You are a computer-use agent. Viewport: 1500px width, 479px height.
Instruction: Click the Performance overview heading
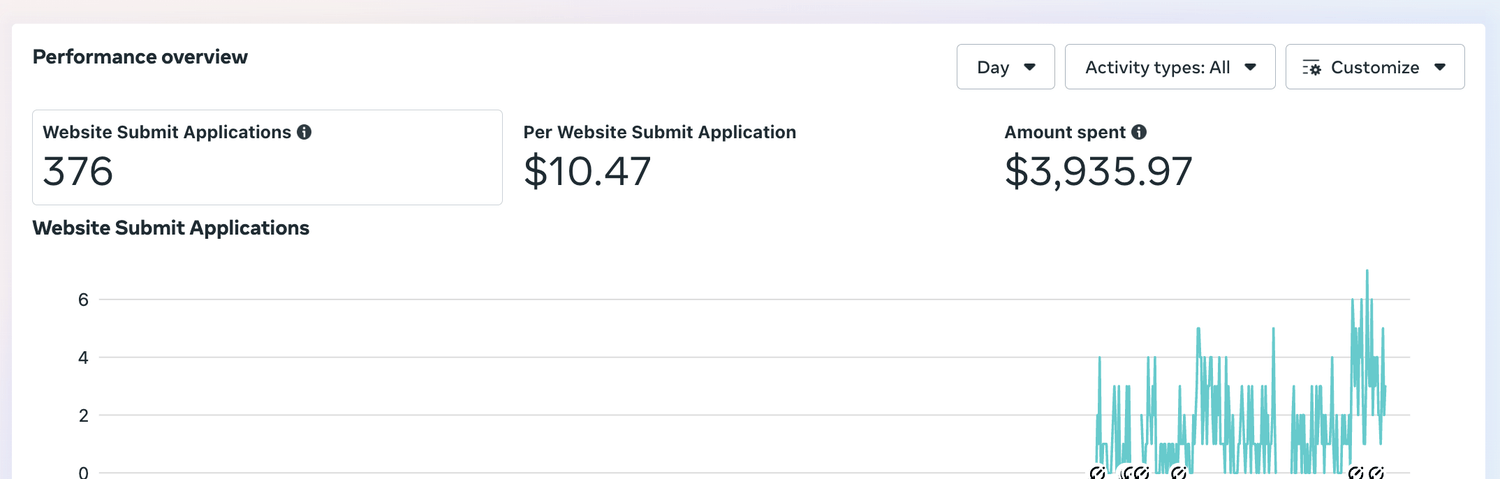click(x=140, y=57)
